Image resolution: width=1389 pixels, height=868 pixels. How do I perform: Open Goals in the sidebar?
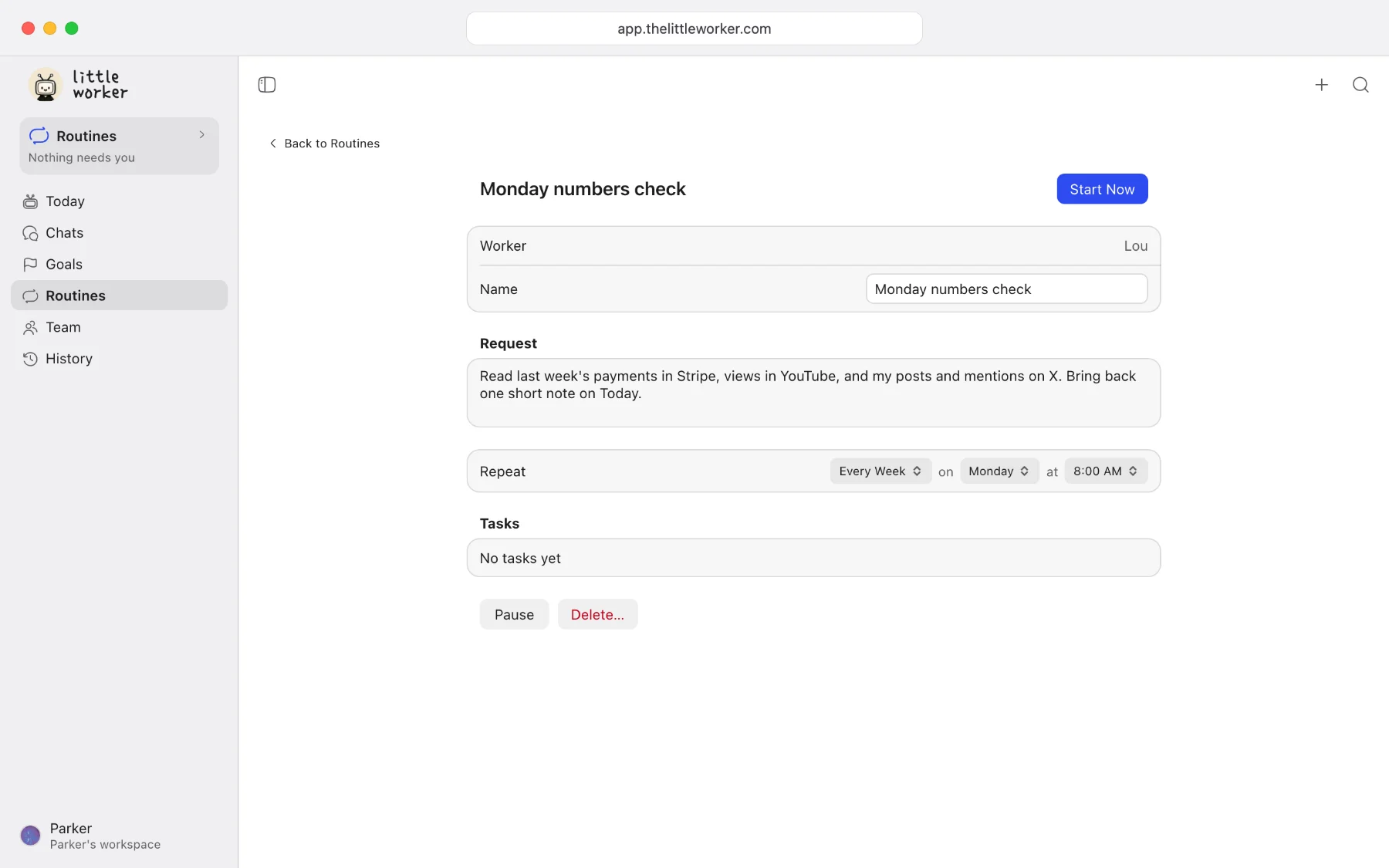[x=119, y=265]
